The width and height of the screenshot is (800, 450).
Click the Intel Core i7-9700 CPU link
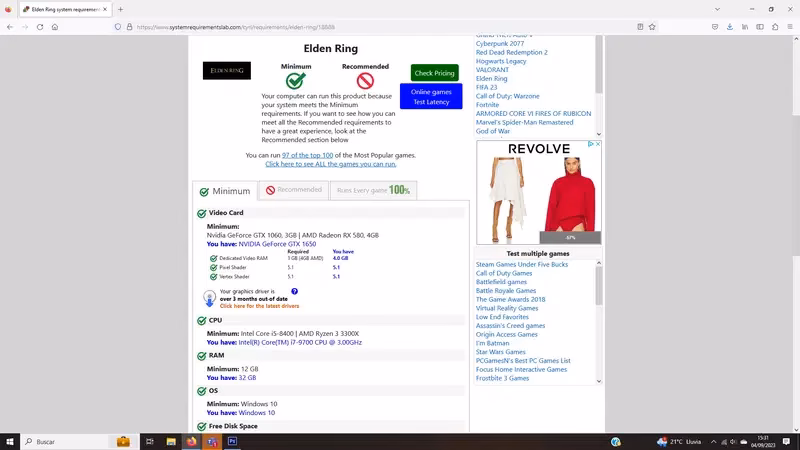(x=300, y=342)
